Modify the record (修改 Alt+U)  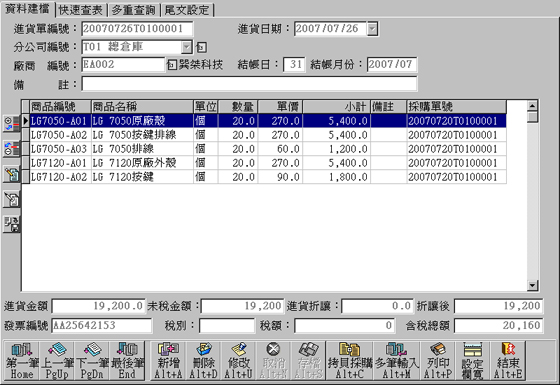pyautogui.click(x=238, y=360)
